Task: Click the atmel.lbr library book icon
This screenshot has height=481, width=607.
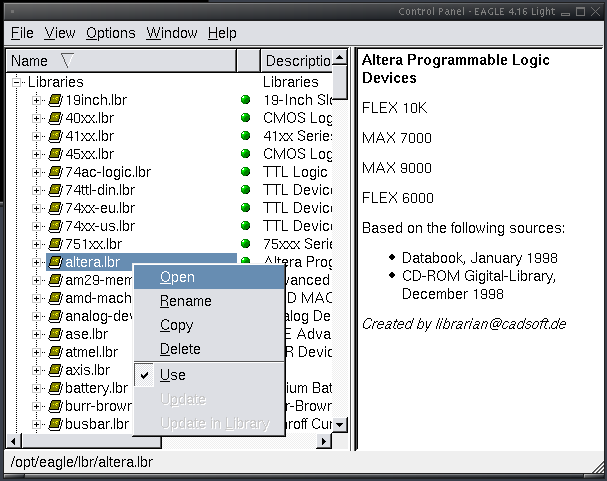Action: (x=55, y=352)
